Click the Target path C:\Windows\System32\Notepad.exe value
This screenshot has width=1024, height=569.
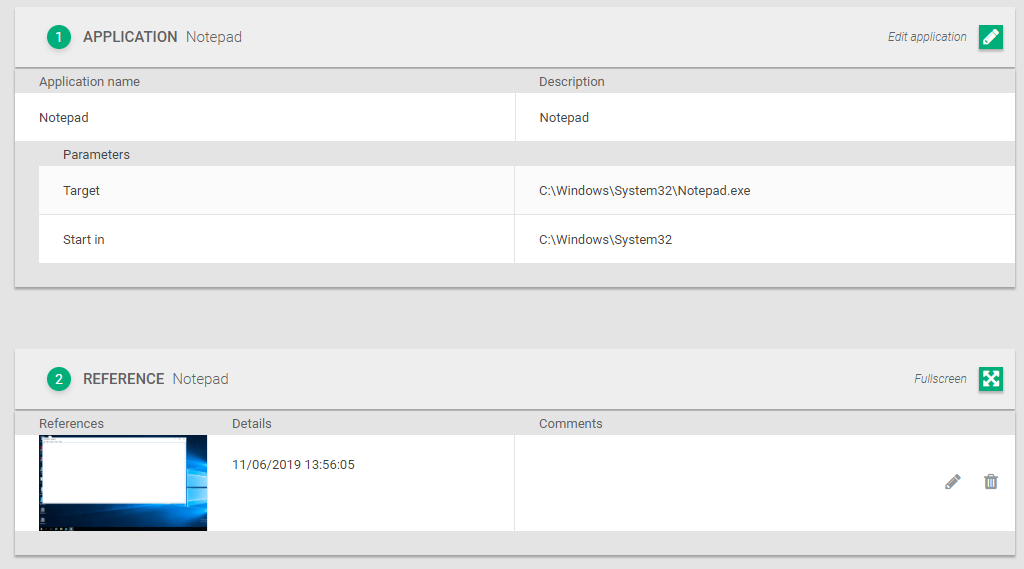click(x=645, y=191)
